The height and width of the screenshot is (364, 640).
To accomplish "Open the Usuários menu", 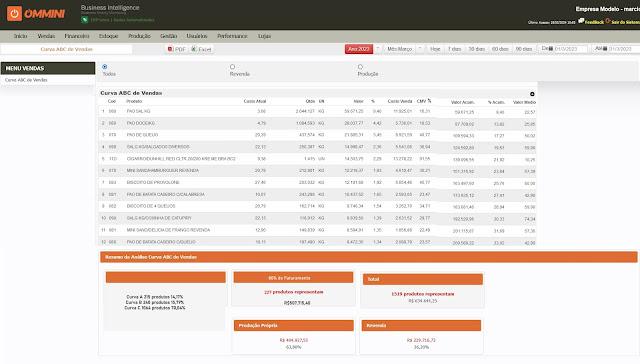I will tap(197, 36).
